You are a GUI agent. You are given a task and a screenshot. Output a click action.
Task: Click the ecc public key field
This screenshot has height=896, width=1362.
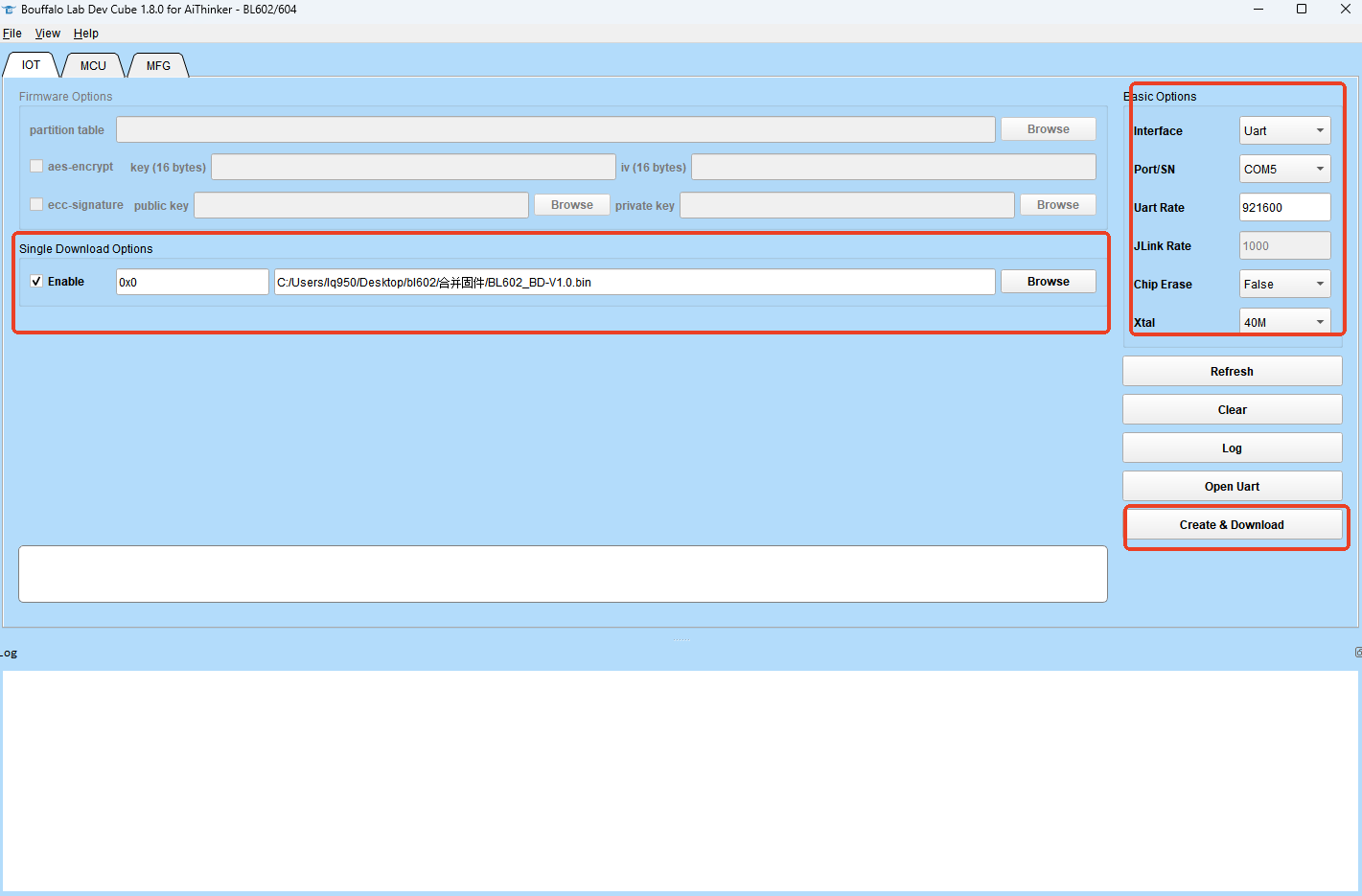pos(361,205)
